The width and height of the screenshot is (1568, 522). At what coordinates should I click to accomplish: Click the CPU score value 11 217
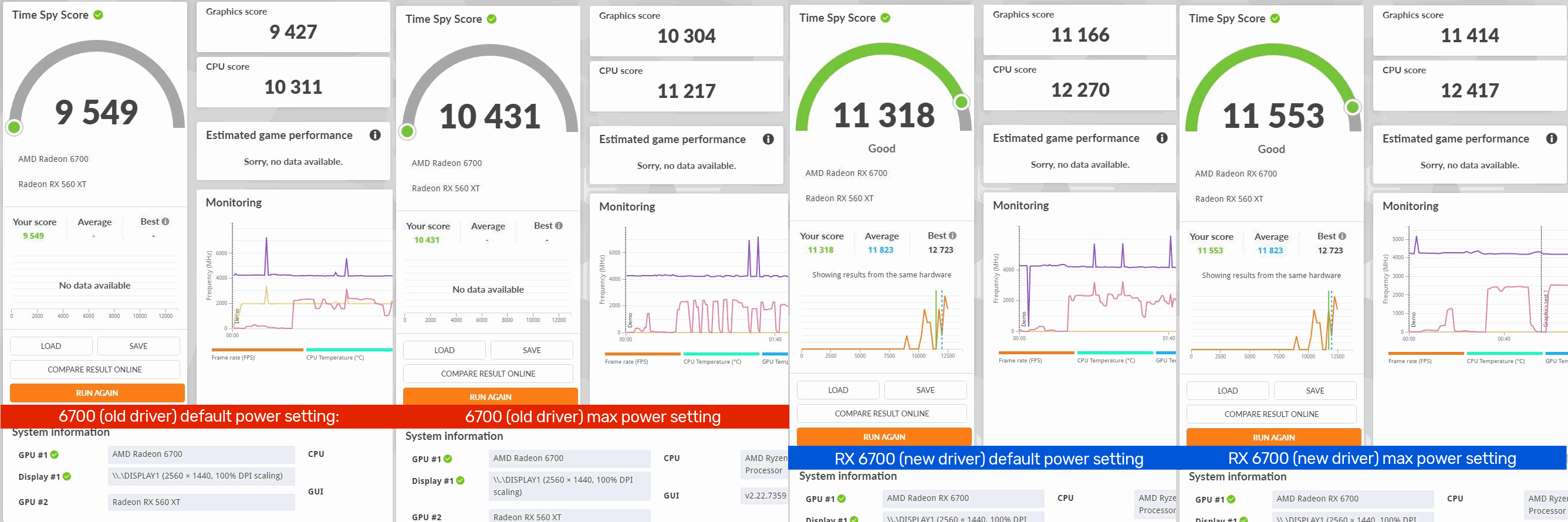tap(687, 91)
